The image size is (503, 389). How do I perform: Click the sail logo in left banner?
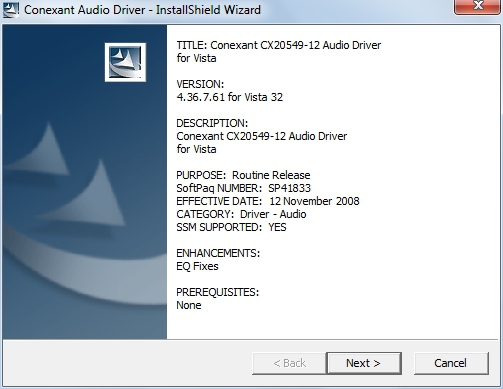point(125,62)
